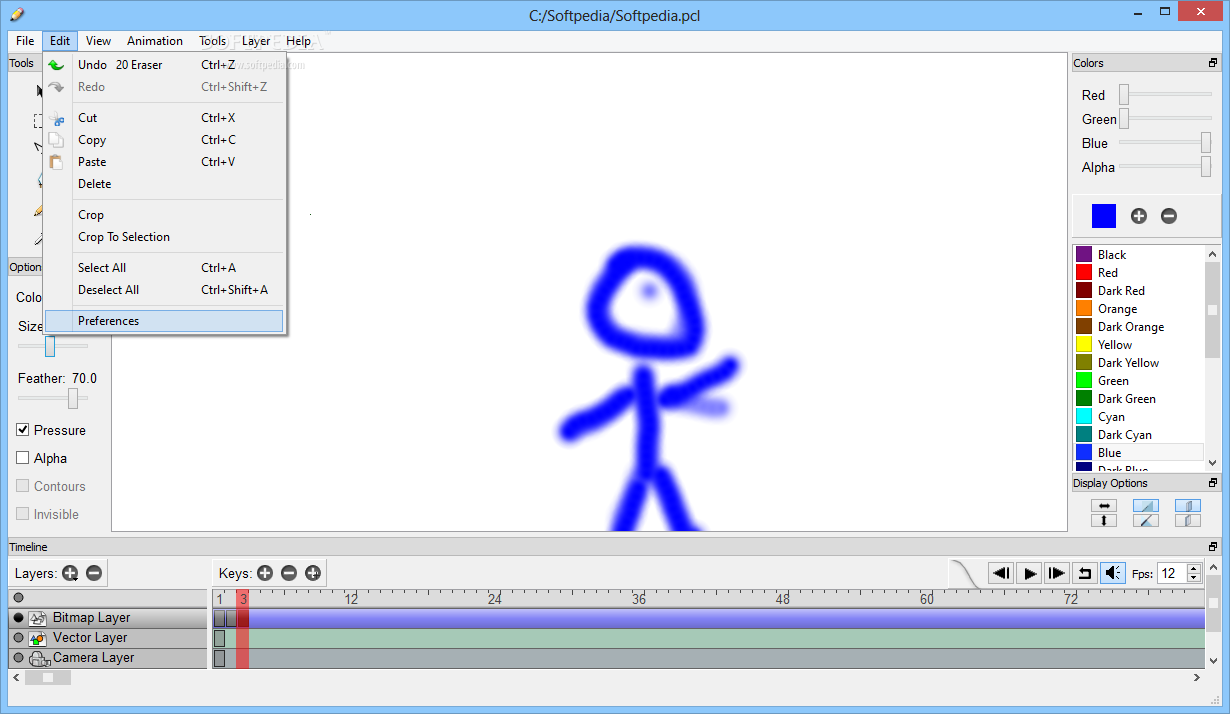Add a new color with plus icon
Viewport: 1230px width, 714px height.
(x=1138, y=216)
